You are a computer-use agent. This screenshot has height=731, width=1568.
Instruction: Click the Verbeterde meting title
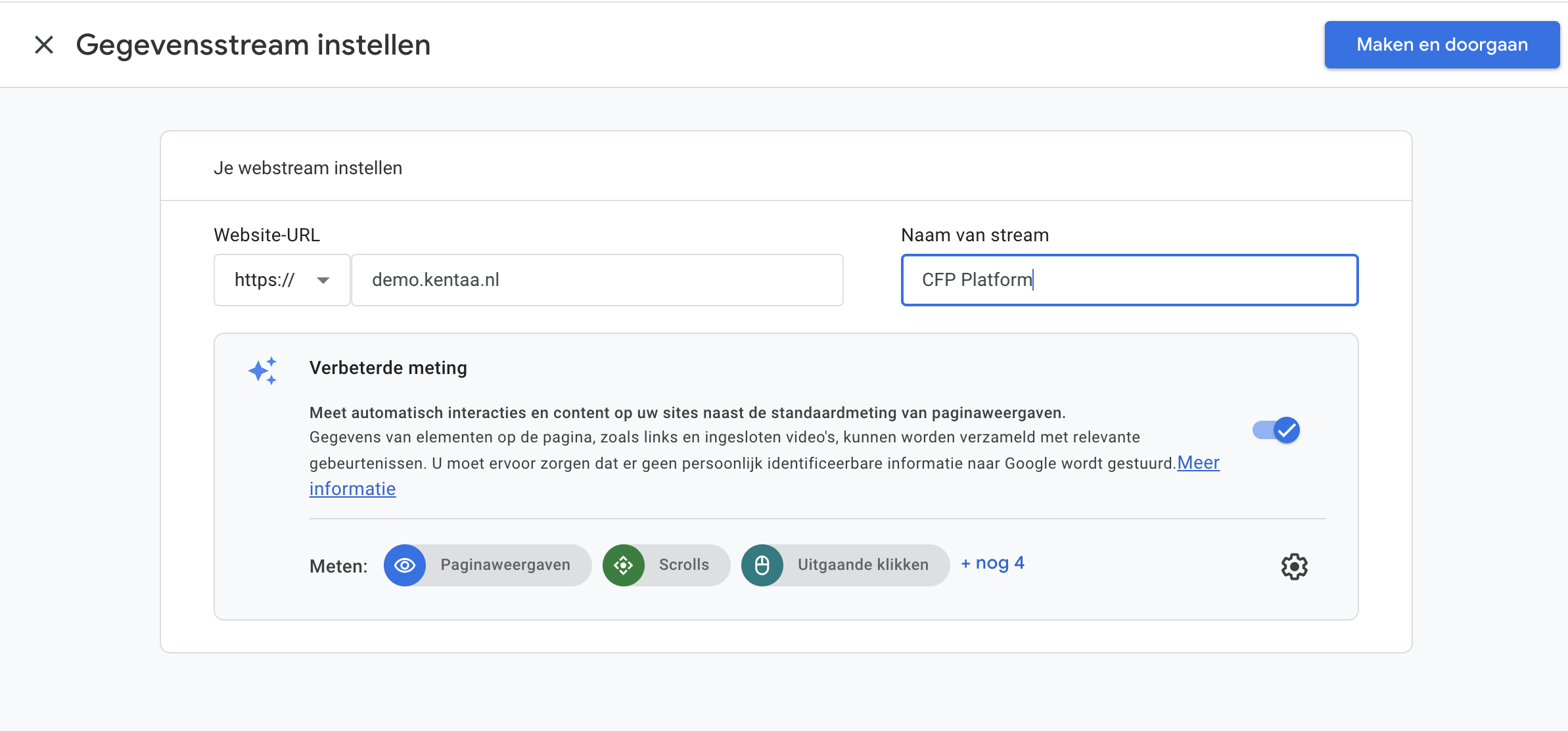point(388,368)
